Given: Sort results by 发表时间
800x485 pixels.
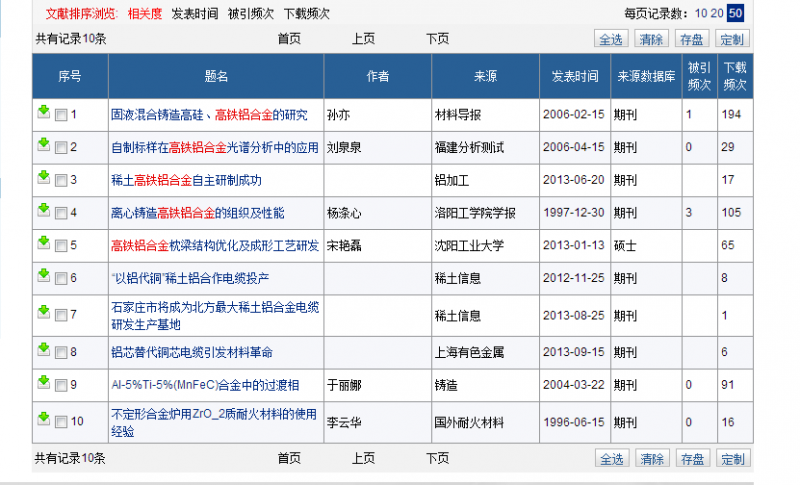Looking at the screenshot, I should [195, 14].
